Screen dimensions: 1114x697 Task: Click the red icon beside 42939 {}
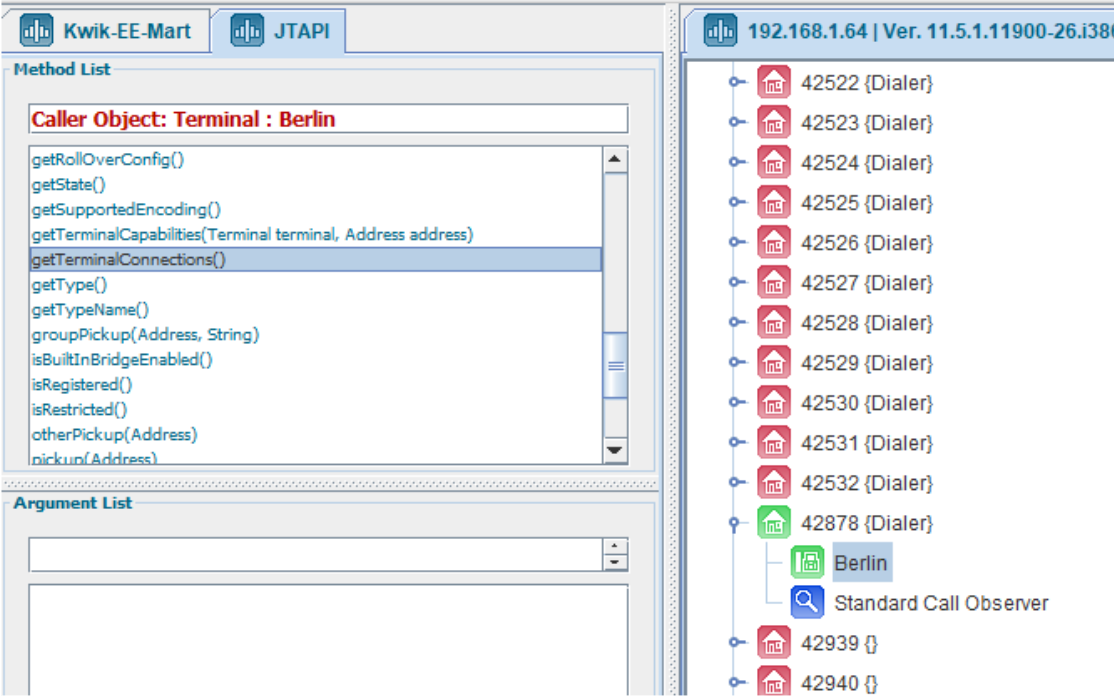[x=773, y=643]
